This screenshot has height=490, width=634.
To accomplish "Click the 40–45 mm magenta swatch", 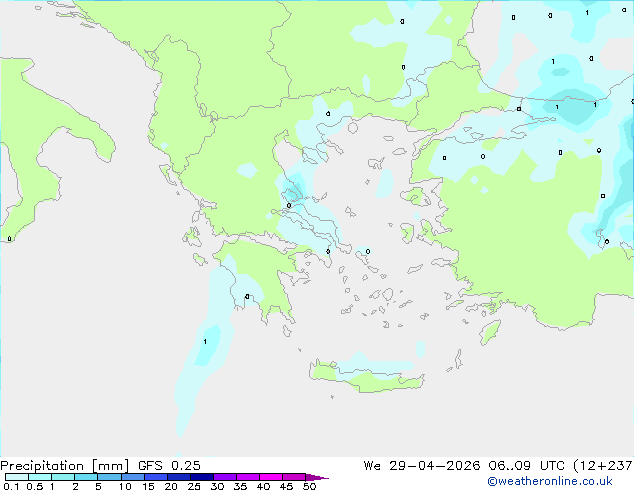I will pyautogui.click(x=271, y=477).
